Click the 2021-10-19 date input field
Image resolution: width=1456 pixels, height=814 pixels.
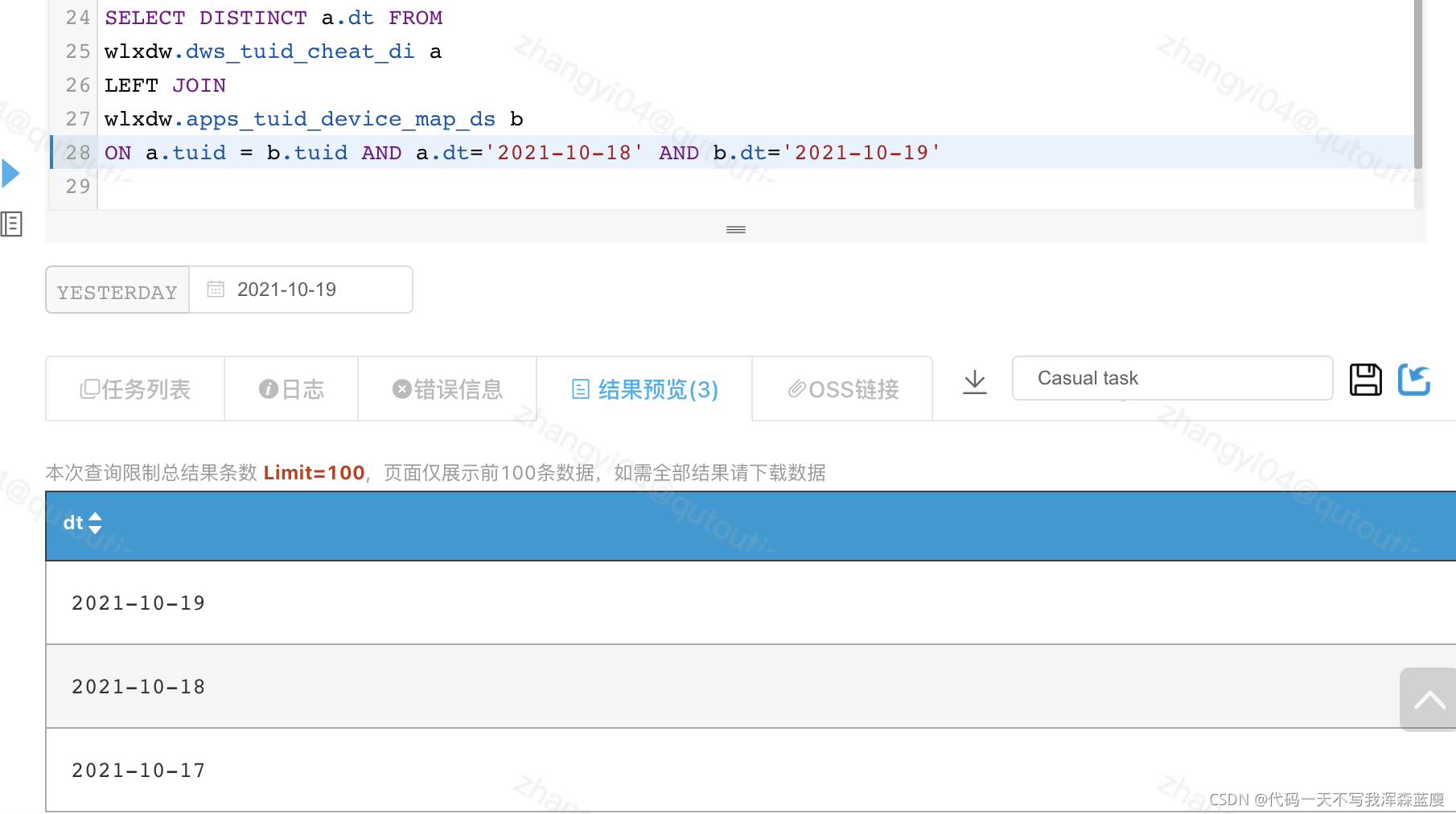coord(301,290)
